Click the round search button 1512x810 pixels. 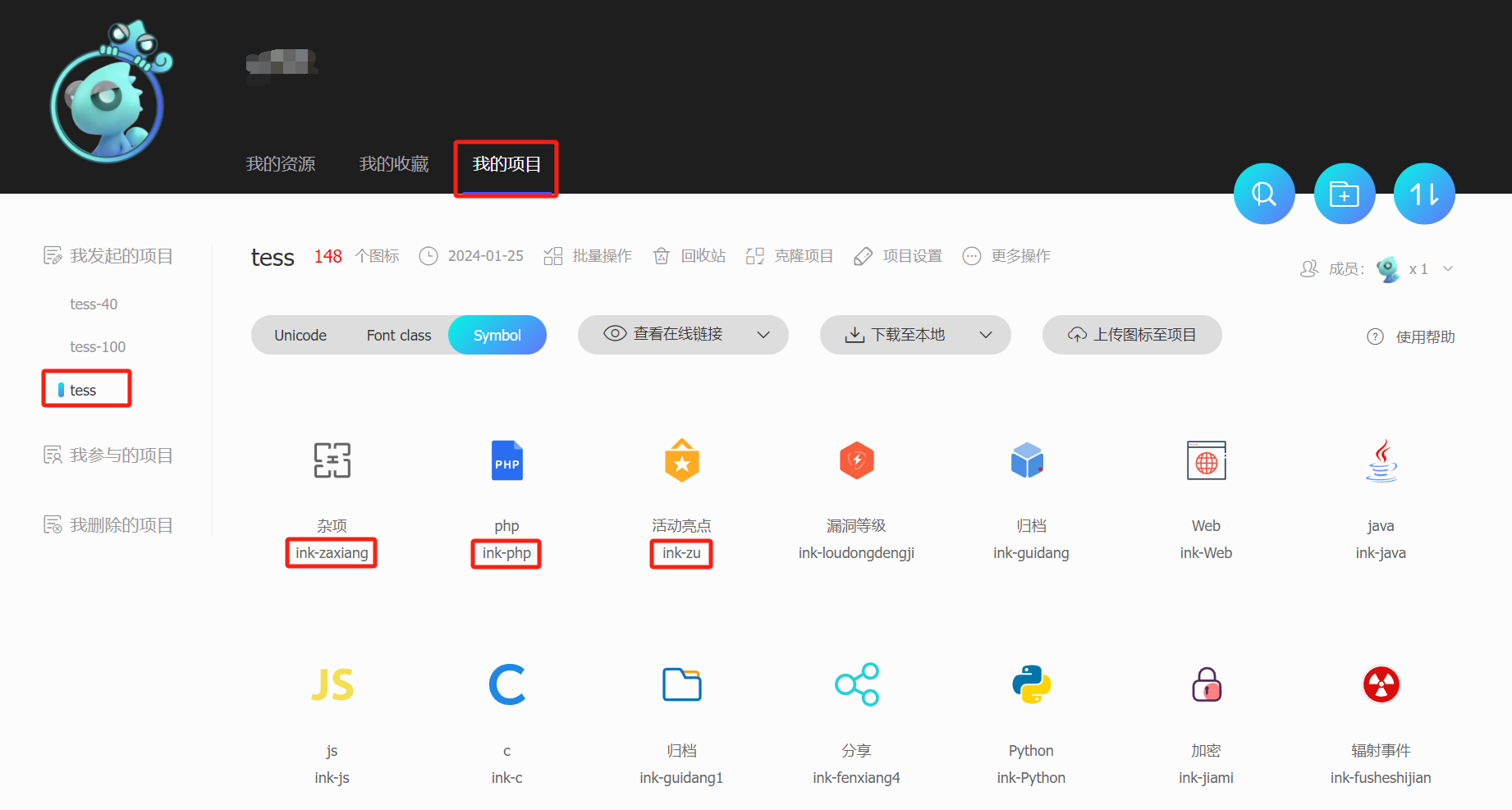1263,194
